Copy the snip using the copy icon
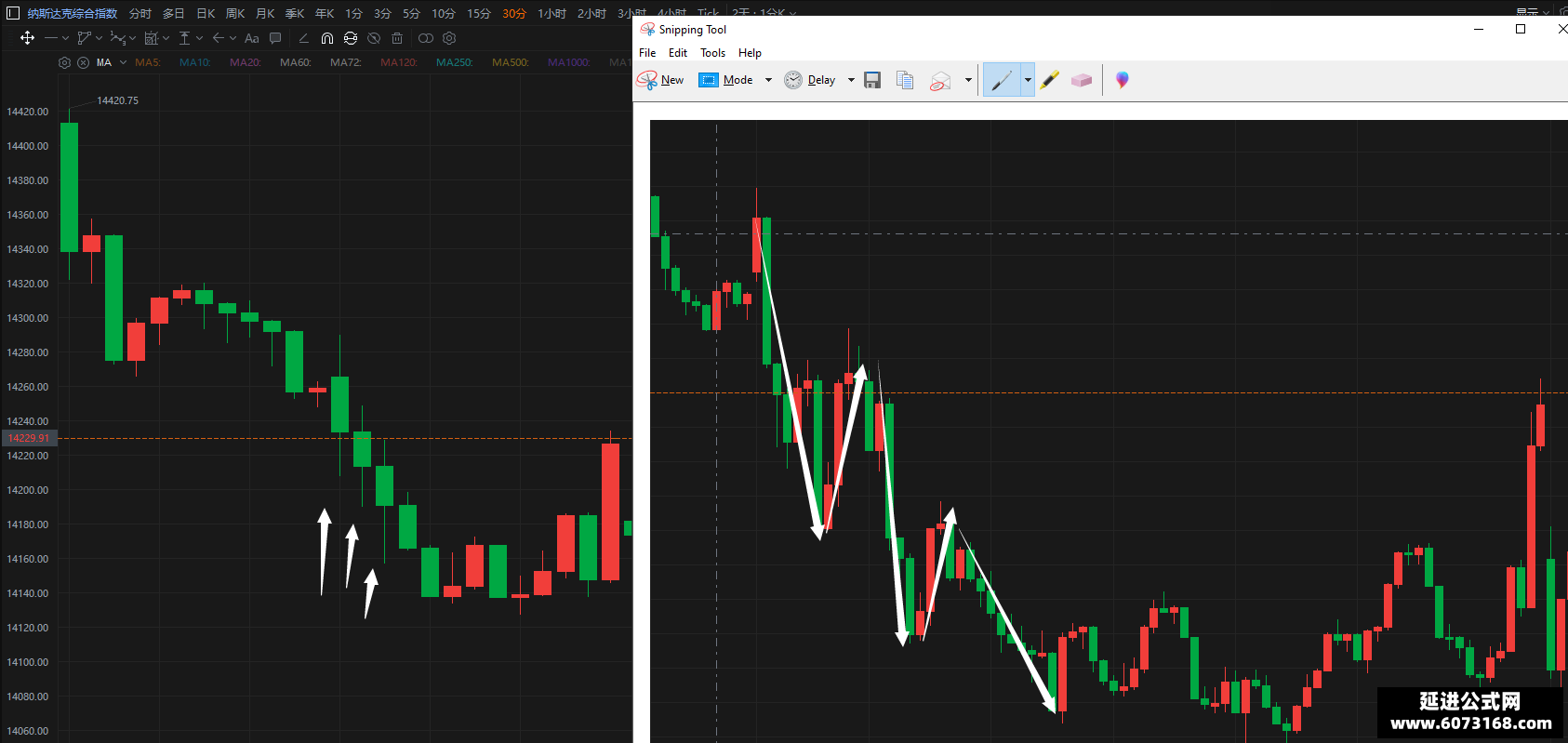 (x=904, y=80)
